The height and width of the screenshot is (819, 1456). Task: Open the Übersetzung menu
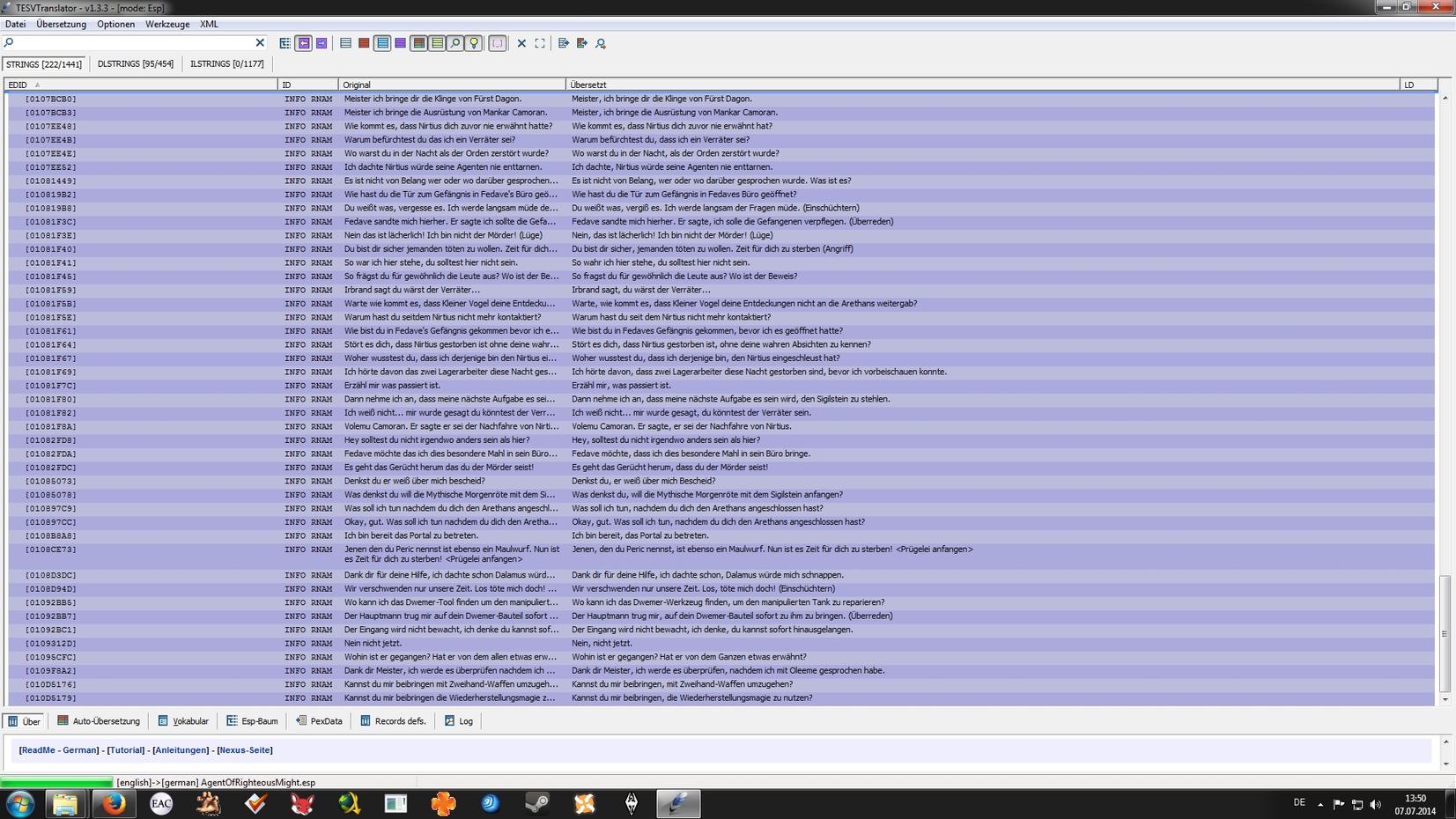pyautogui.click(x=61, y=24)
